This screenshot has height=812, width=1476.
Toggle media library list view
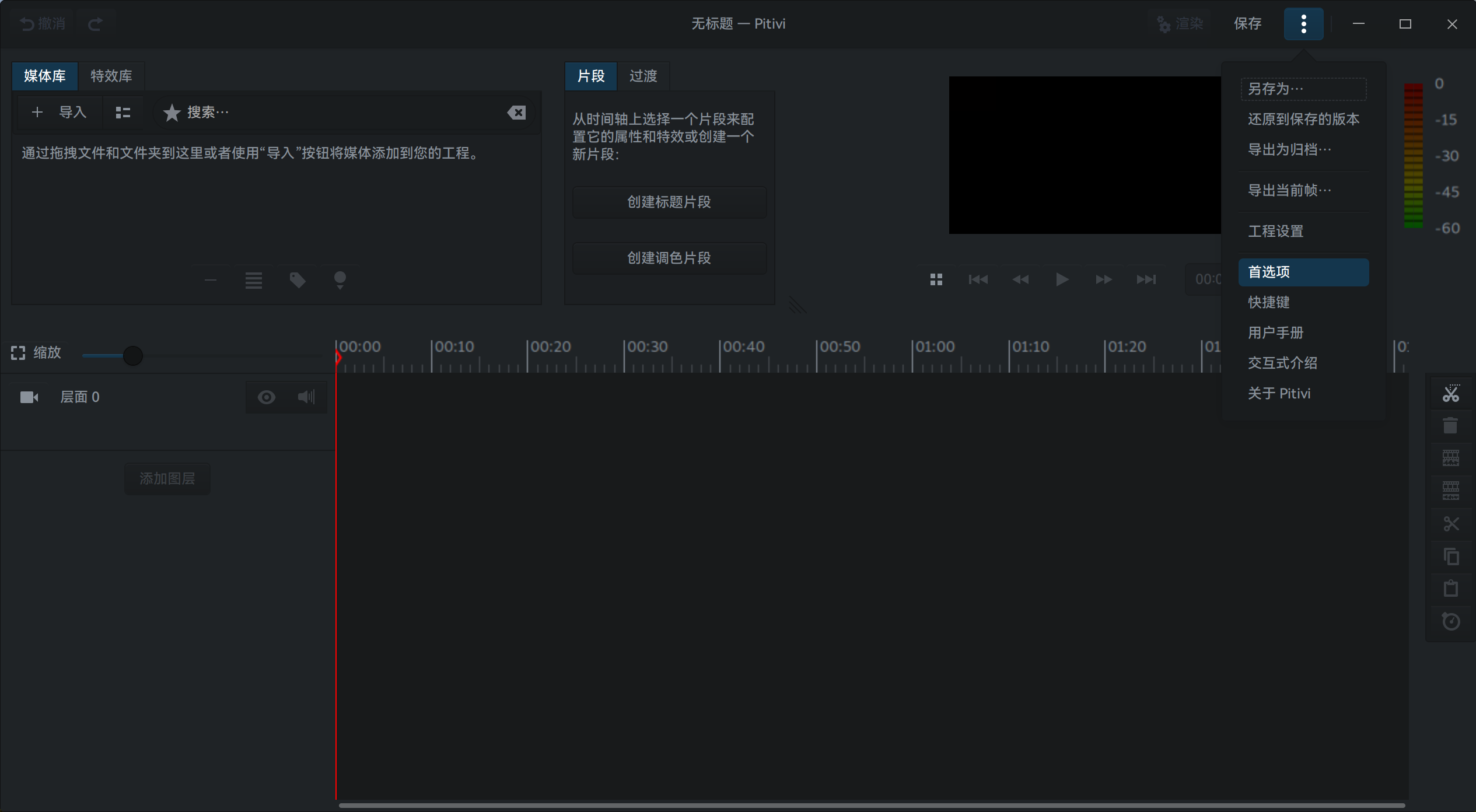coord(123,113)
